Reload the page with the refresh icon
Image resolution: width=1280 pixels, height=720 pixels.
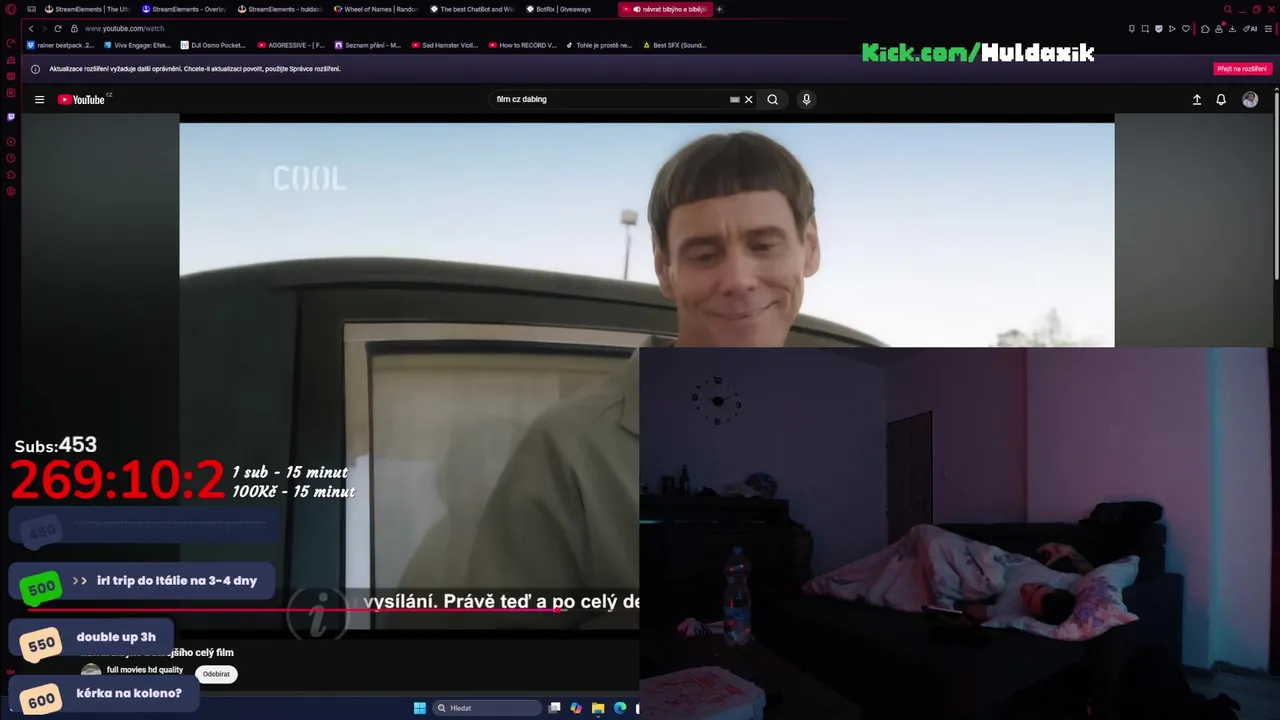[57, 28]
